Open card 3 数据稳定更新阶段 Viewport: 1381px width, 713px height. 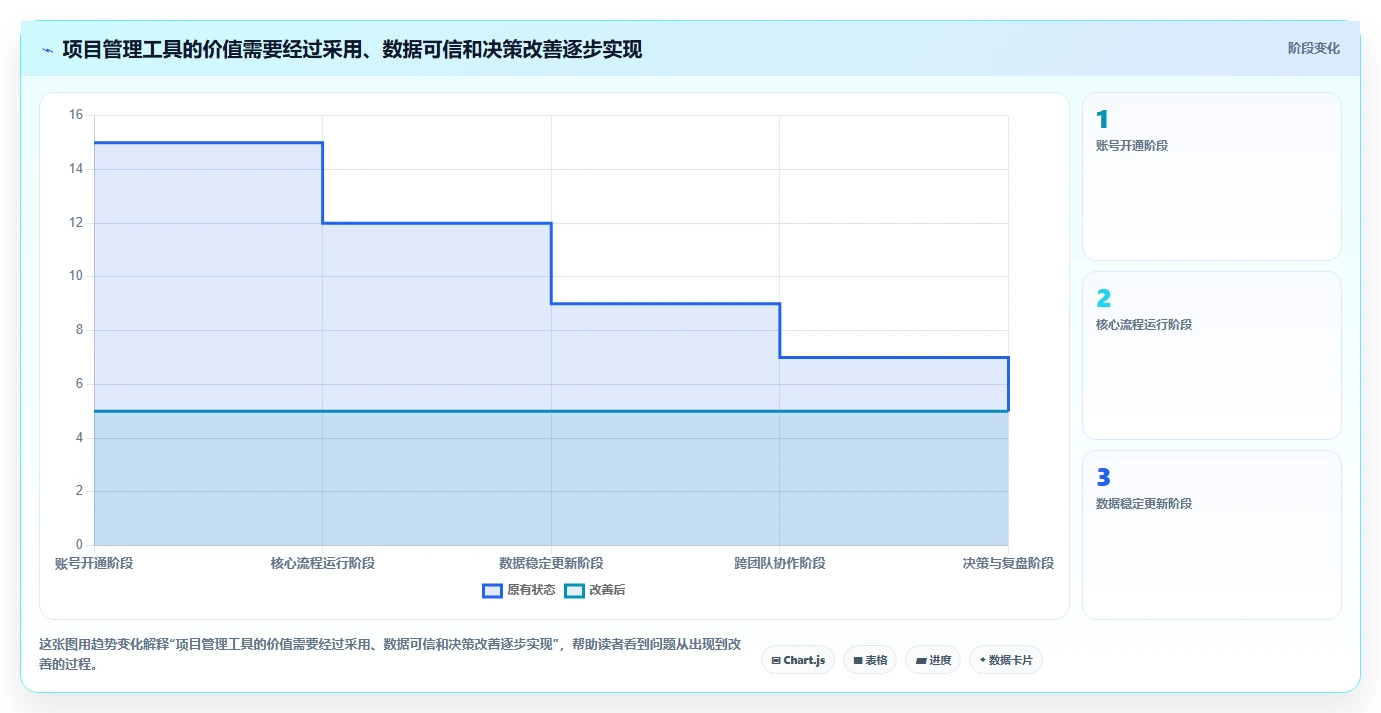(x=1212, y=535)
